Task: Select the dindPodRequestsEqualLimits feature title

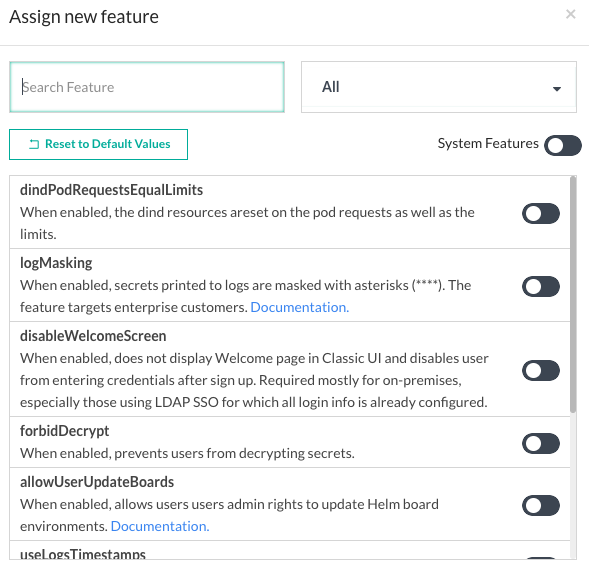Action: tap(112, 190)
